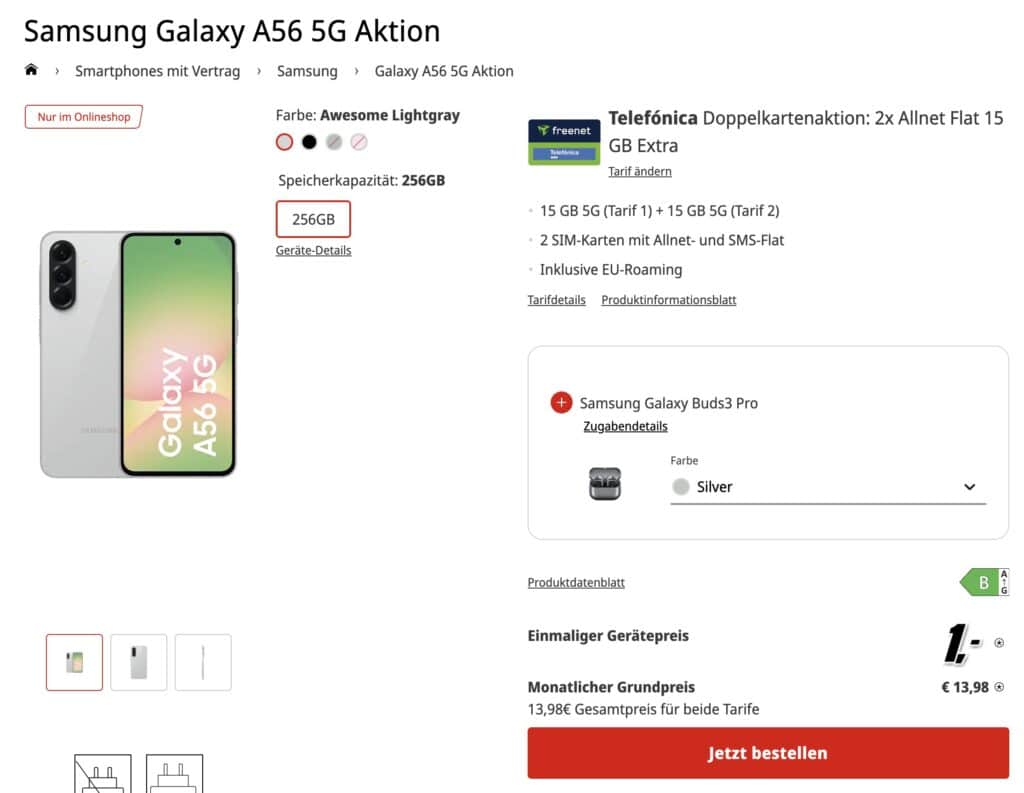Click the home icon in breadcrumb
The height and width of the screenshot is (793, 1024).
[x=32, y=70]
